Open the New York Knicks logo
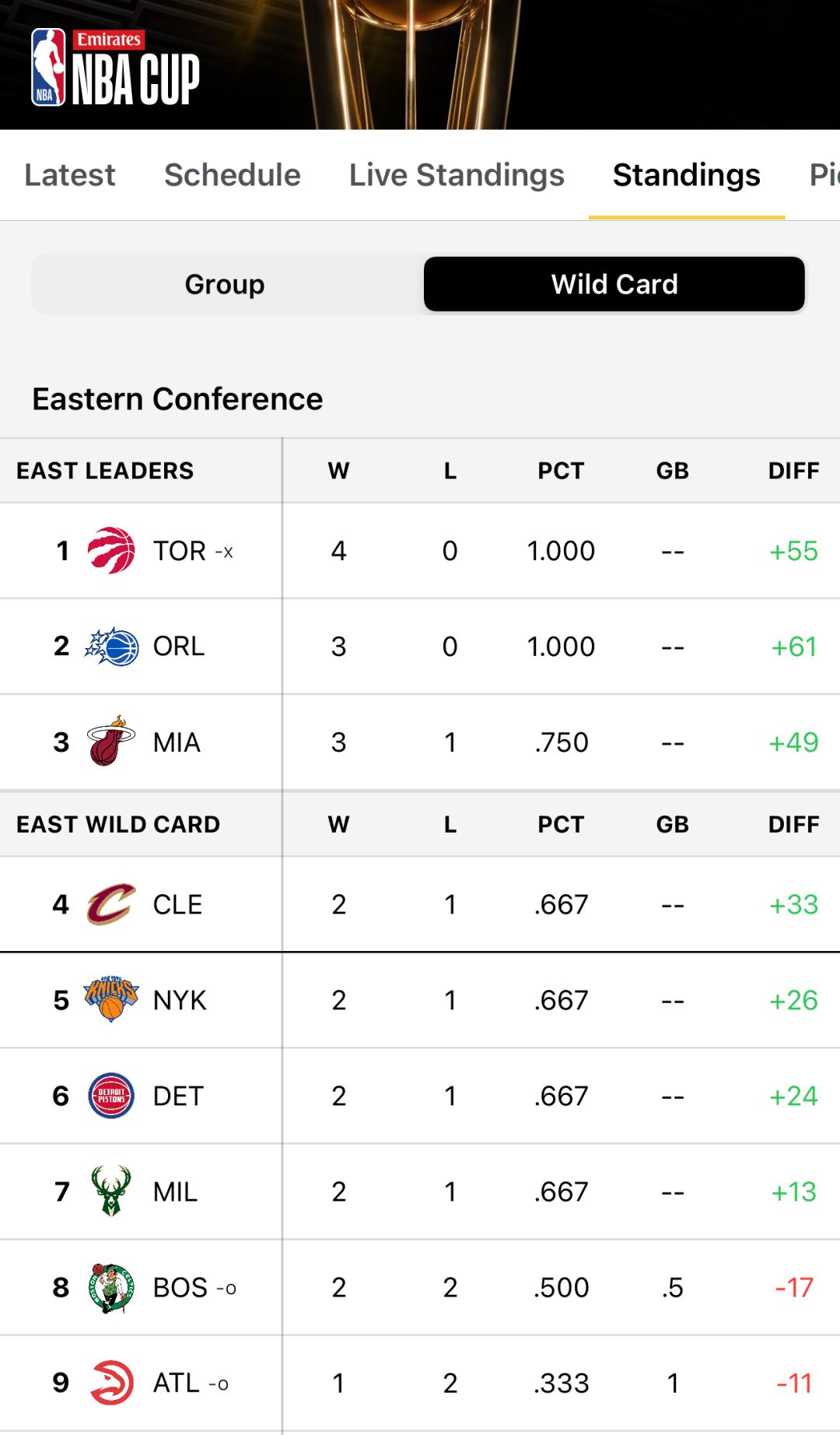840x1435 pixels. [111, 1000]
